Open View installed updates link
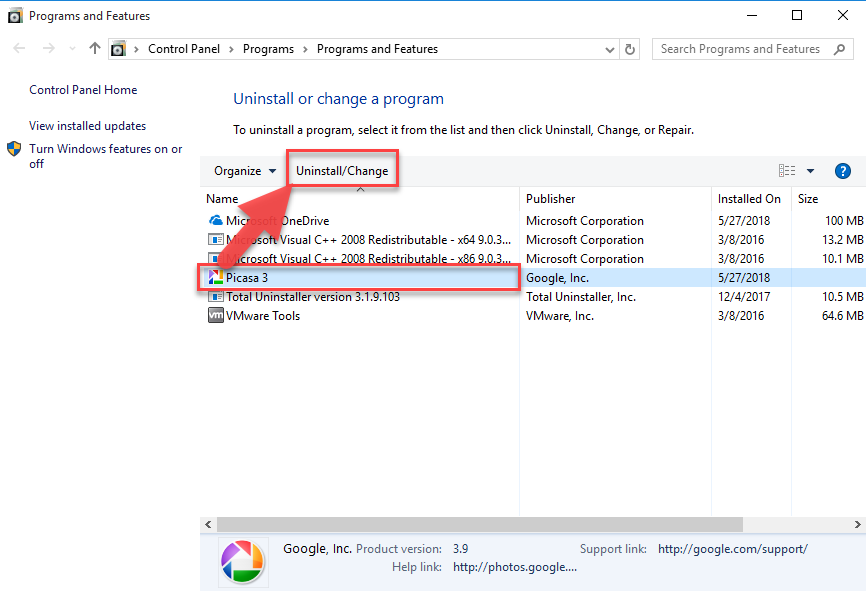Image resolution: width=866 pixels, height=591 pixels. pyautogui.click(x=87, y=126)
